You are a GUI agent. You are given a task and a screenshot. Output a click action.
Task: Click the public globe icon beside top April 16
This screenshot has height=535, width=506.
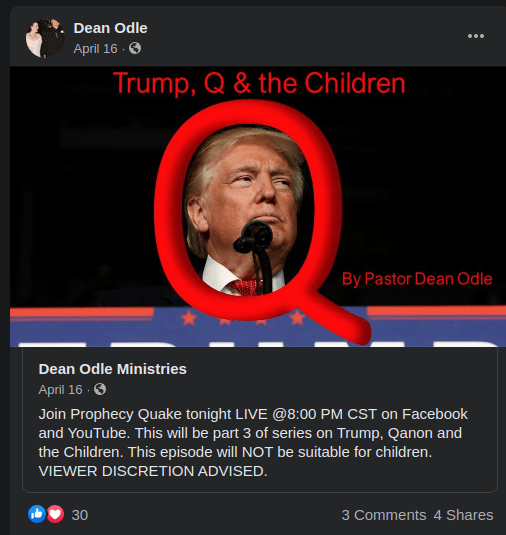(x=135, y=48)
